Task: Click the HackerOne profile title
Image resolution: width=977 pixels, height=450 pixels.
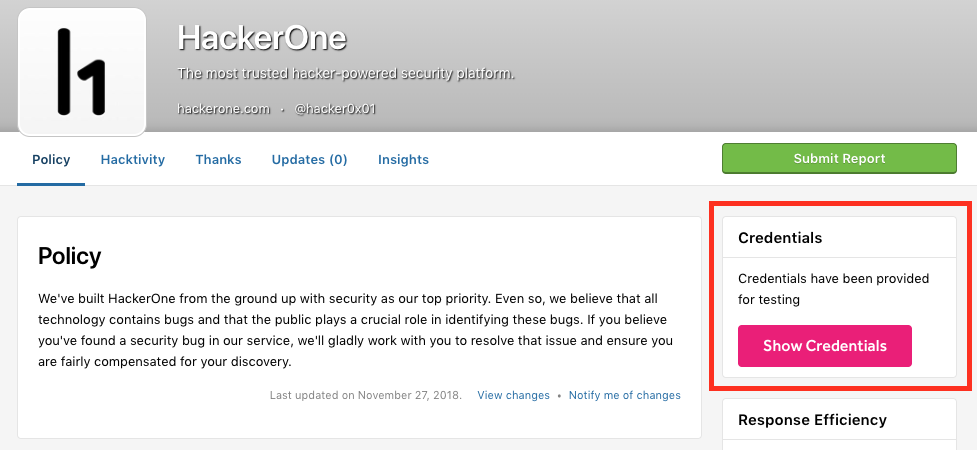Action: click(261, 38)
